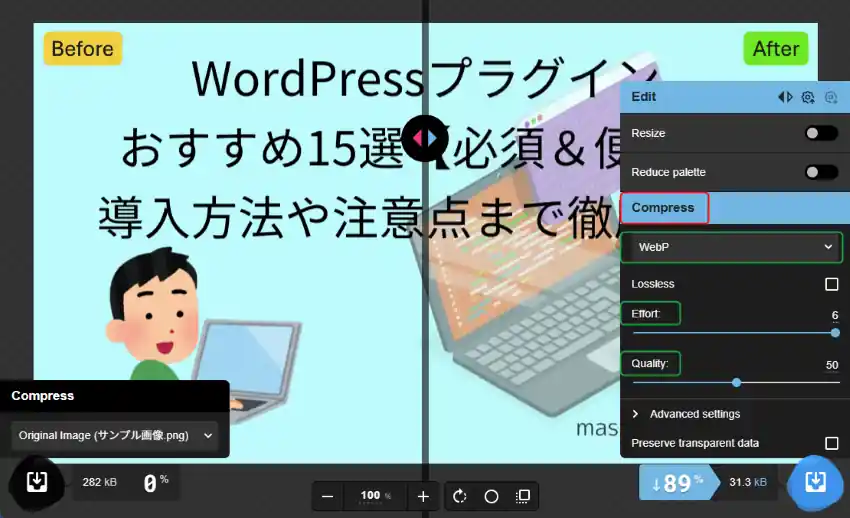Click the zoom percentage field showing 100
850x518 pixels.
[x=375, y=495]
